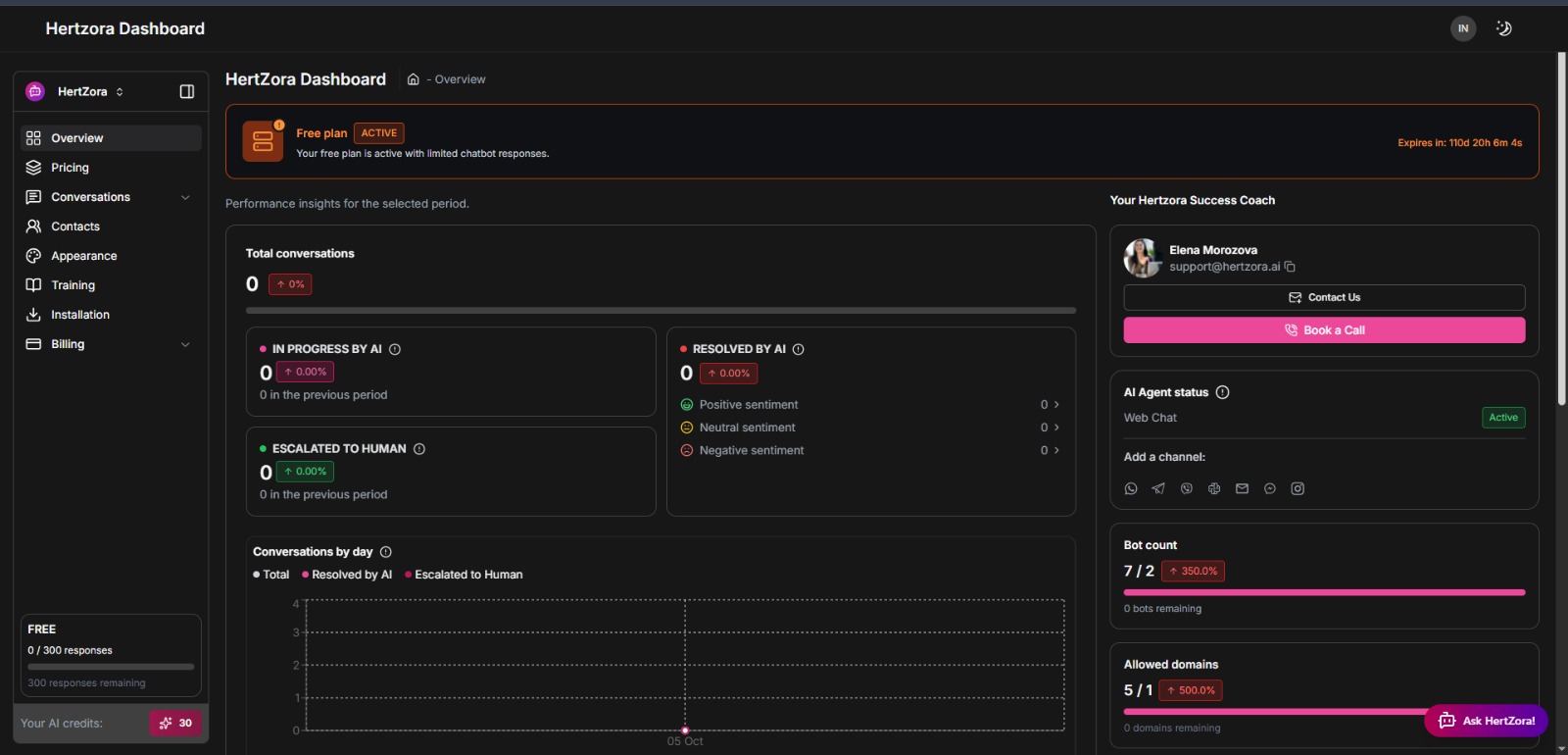
Task: Add Instagram channel icon
Action: [x=1298, y=488]
